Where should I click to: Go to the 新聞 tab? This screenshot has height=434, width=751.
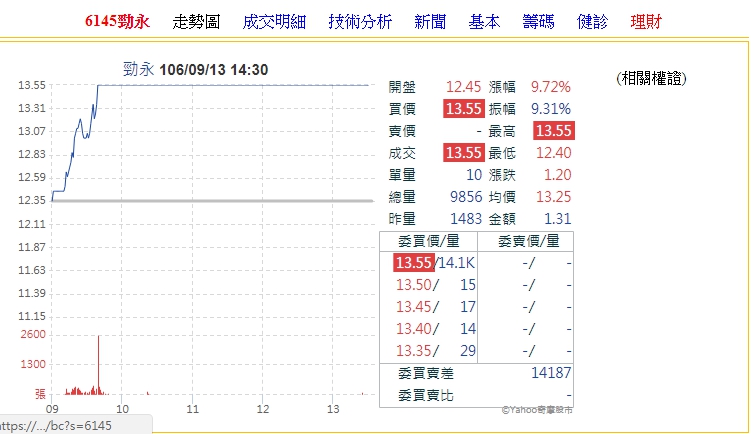pyautogui.click(x=430, y=22)
